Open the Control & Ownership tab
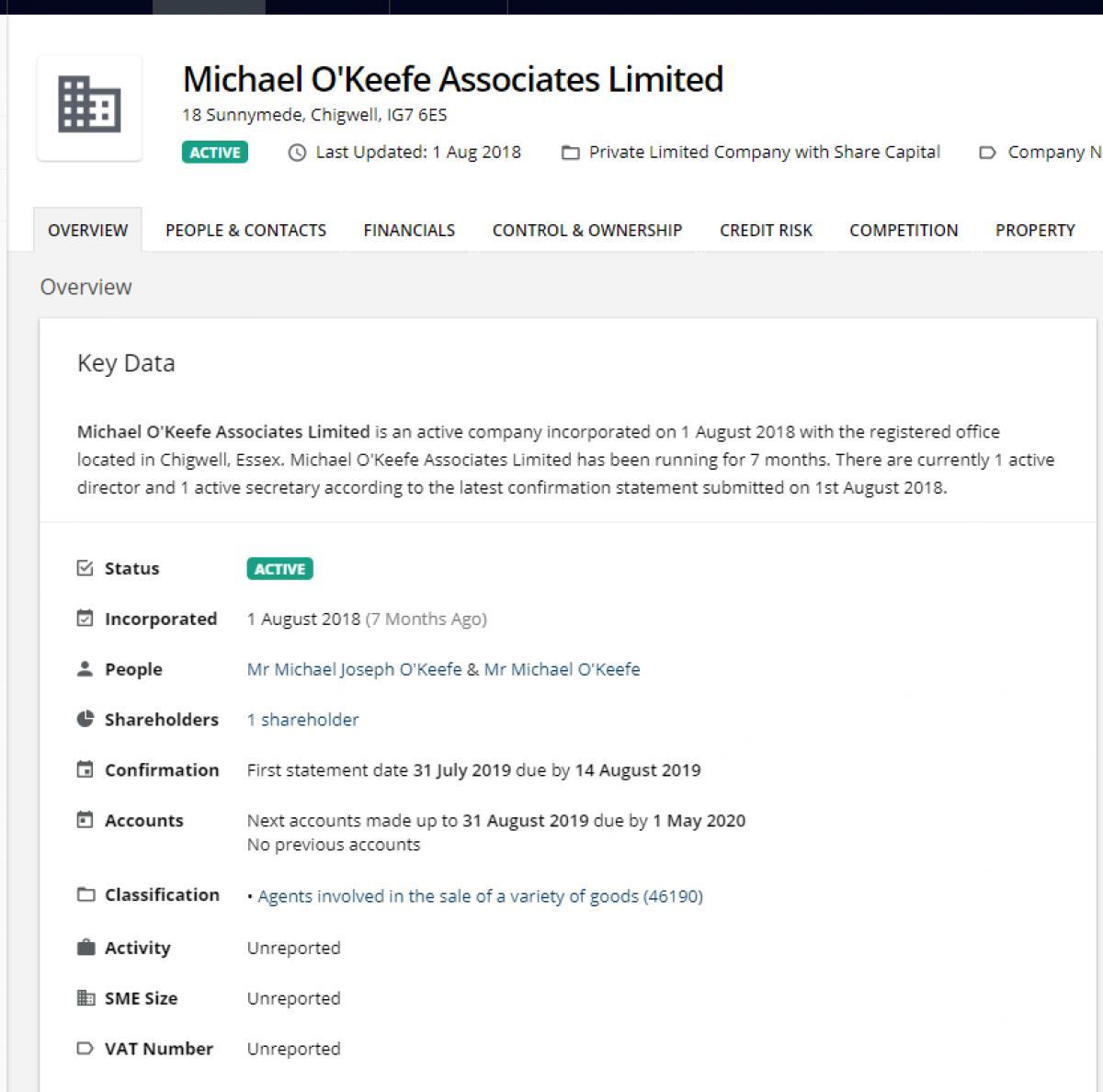The image size is (1103, 1092). pyautogui.click(x=587, y=231)
